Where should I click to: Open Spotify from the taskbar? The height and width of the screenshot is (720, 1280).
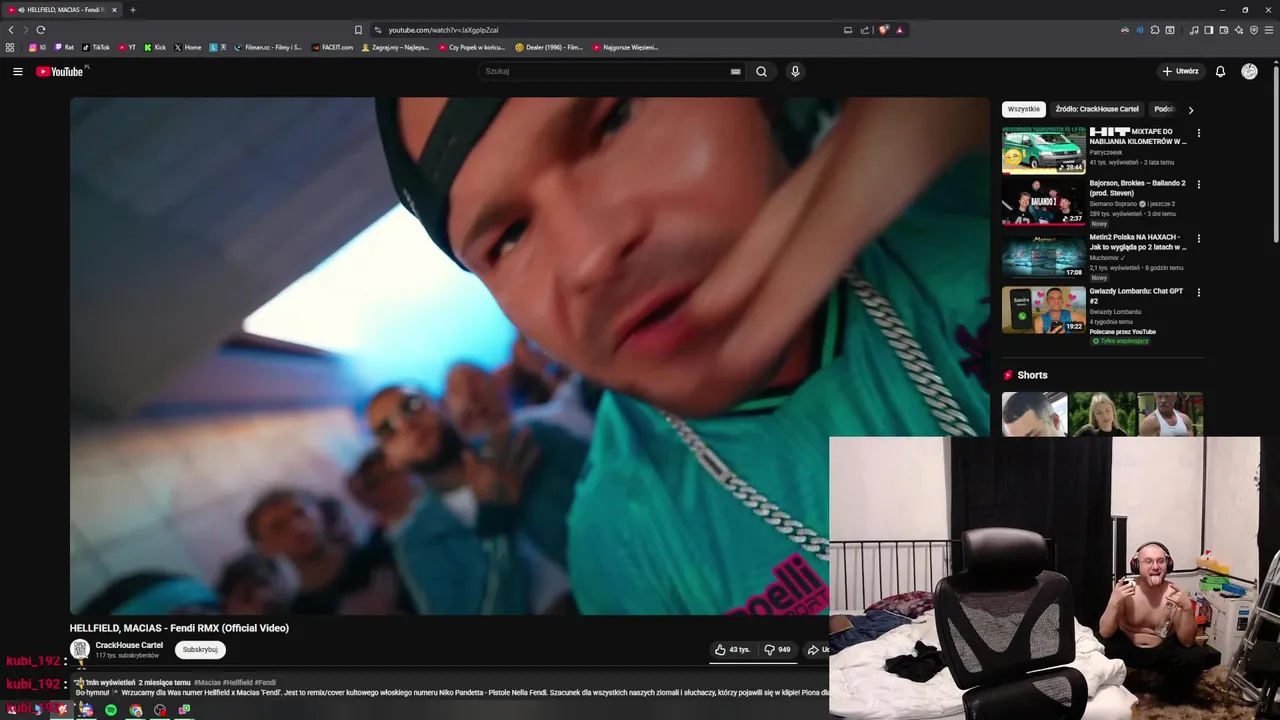(111, 710)
